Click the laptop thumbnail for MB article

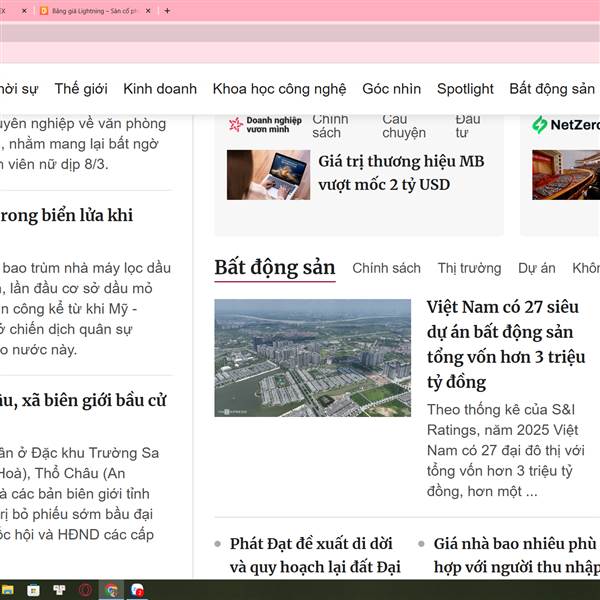point(268,175)
